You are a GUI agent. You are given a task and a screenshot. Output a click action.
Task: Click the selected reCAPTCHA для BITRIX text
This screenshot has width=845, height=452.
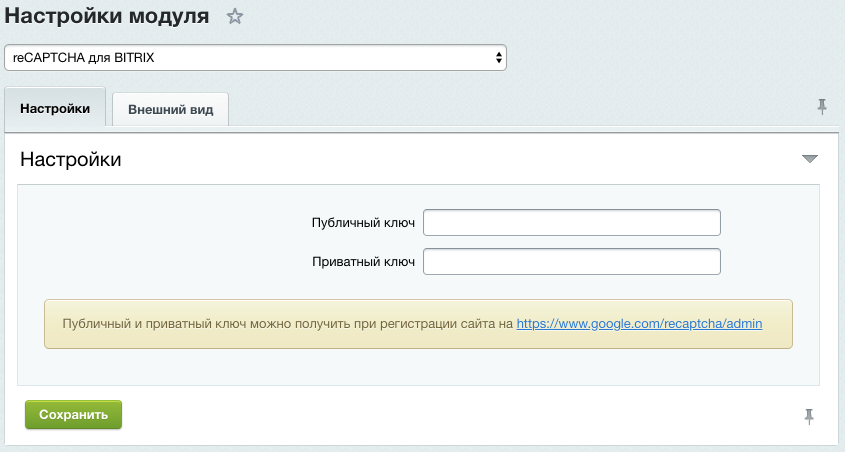point(84,58)
